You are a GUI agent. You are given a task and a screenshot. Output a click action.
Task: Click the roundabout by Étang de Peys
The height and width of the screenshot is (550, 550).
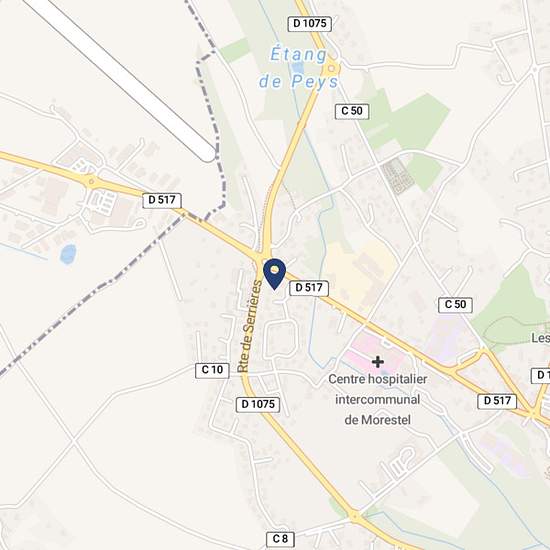pos(331,68)
